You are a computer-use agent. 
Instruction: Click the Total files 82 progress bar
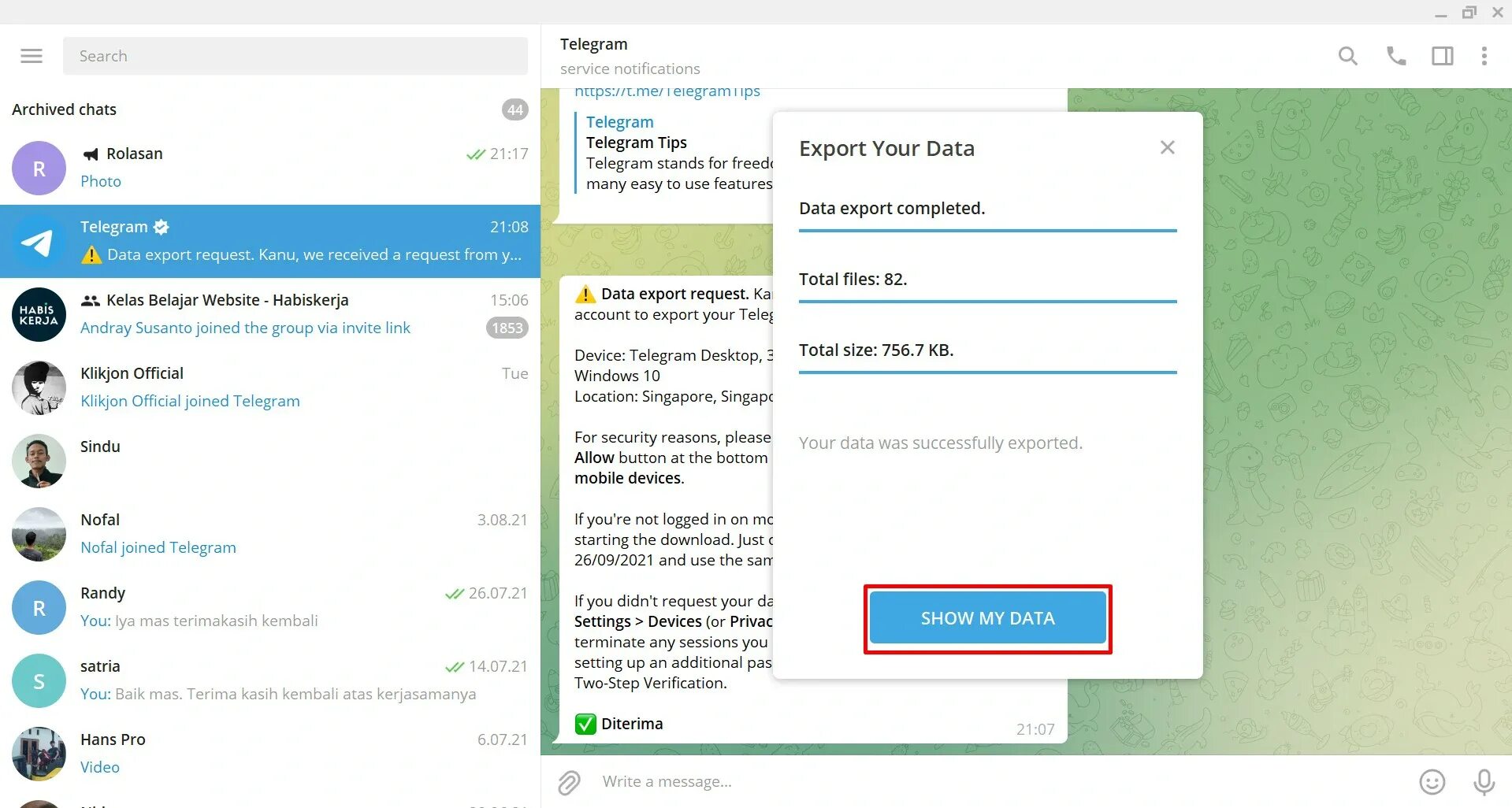(988, 302)
